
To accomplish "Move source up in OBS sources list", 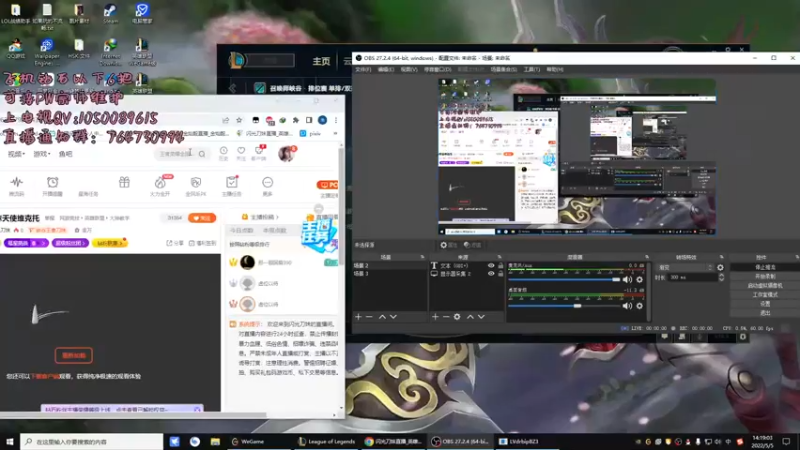I will 470,317.
